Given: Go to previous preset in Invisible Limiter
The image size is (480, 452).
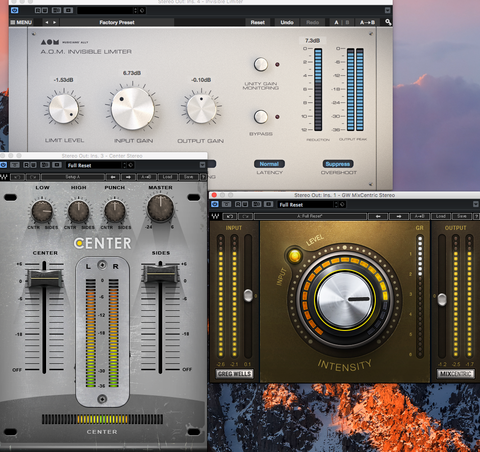Looking at the screenshot, I should pos(47,22).
